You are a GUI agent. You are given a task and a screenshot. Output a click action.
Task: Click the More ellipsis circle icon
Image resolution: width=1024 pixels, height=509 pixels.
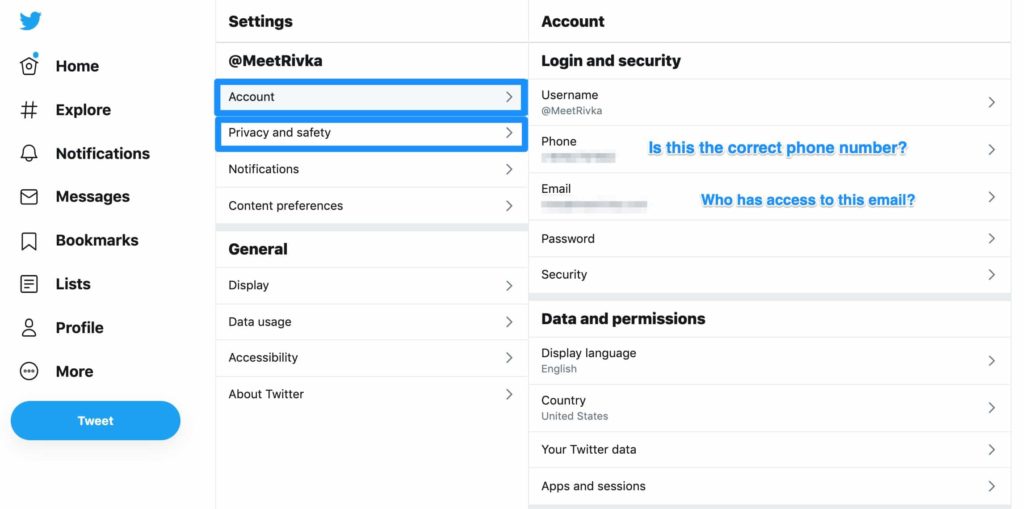click(29, 371)
